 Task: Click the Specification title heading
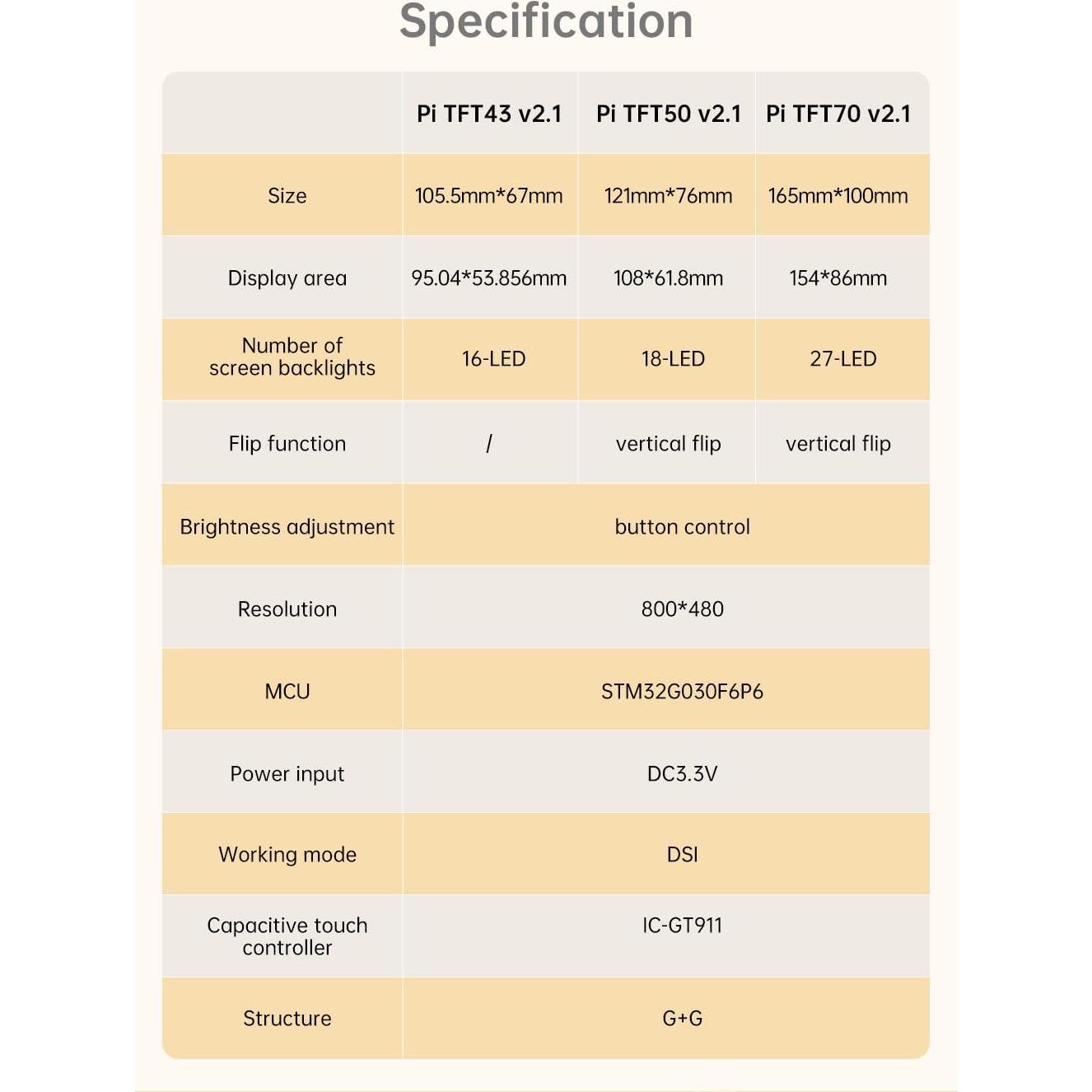546,21
